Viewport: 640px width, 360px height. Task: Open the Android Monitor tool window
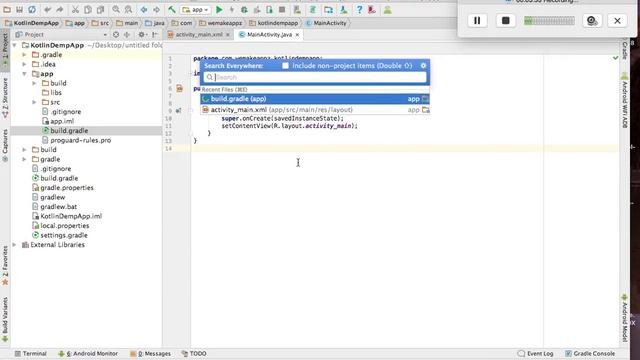(88, 353)
